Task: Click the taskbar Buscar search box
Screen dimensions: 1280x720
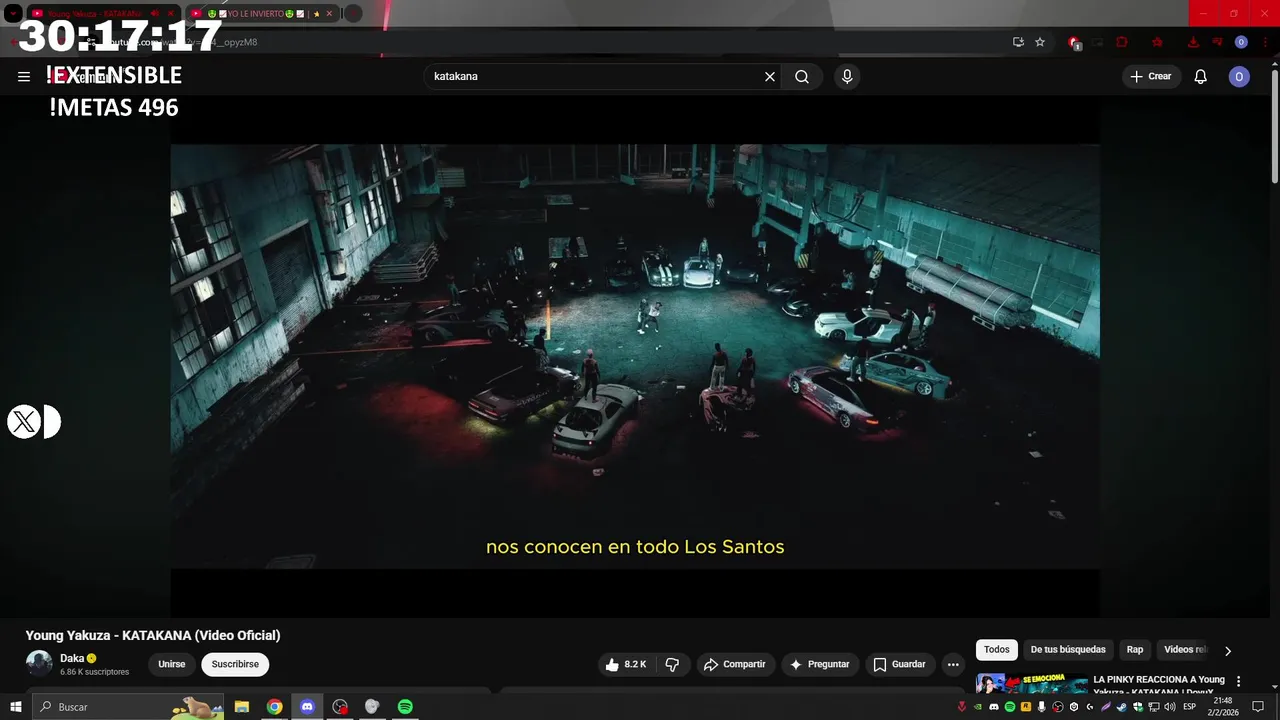Action: click(128, 707)
